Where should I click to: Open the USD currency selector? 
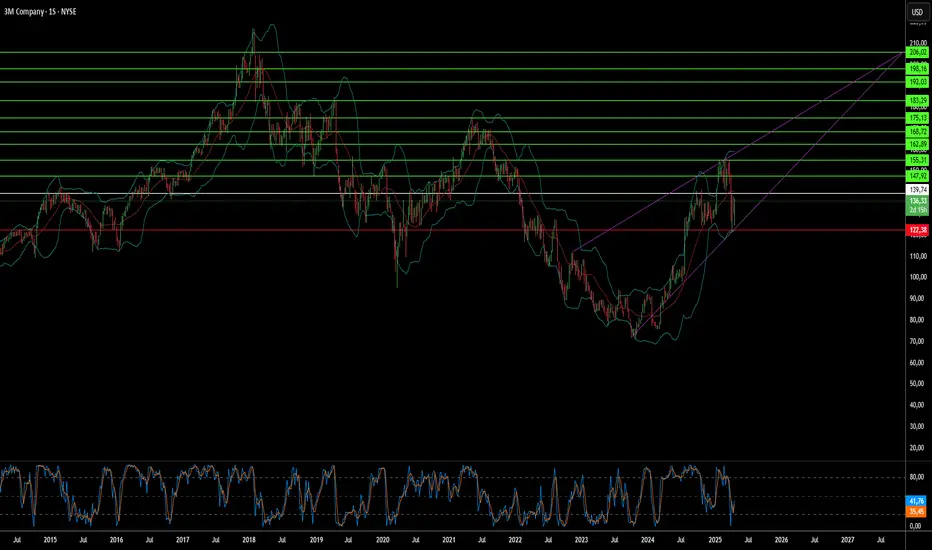pyautogui.click(x=917, y=12)
